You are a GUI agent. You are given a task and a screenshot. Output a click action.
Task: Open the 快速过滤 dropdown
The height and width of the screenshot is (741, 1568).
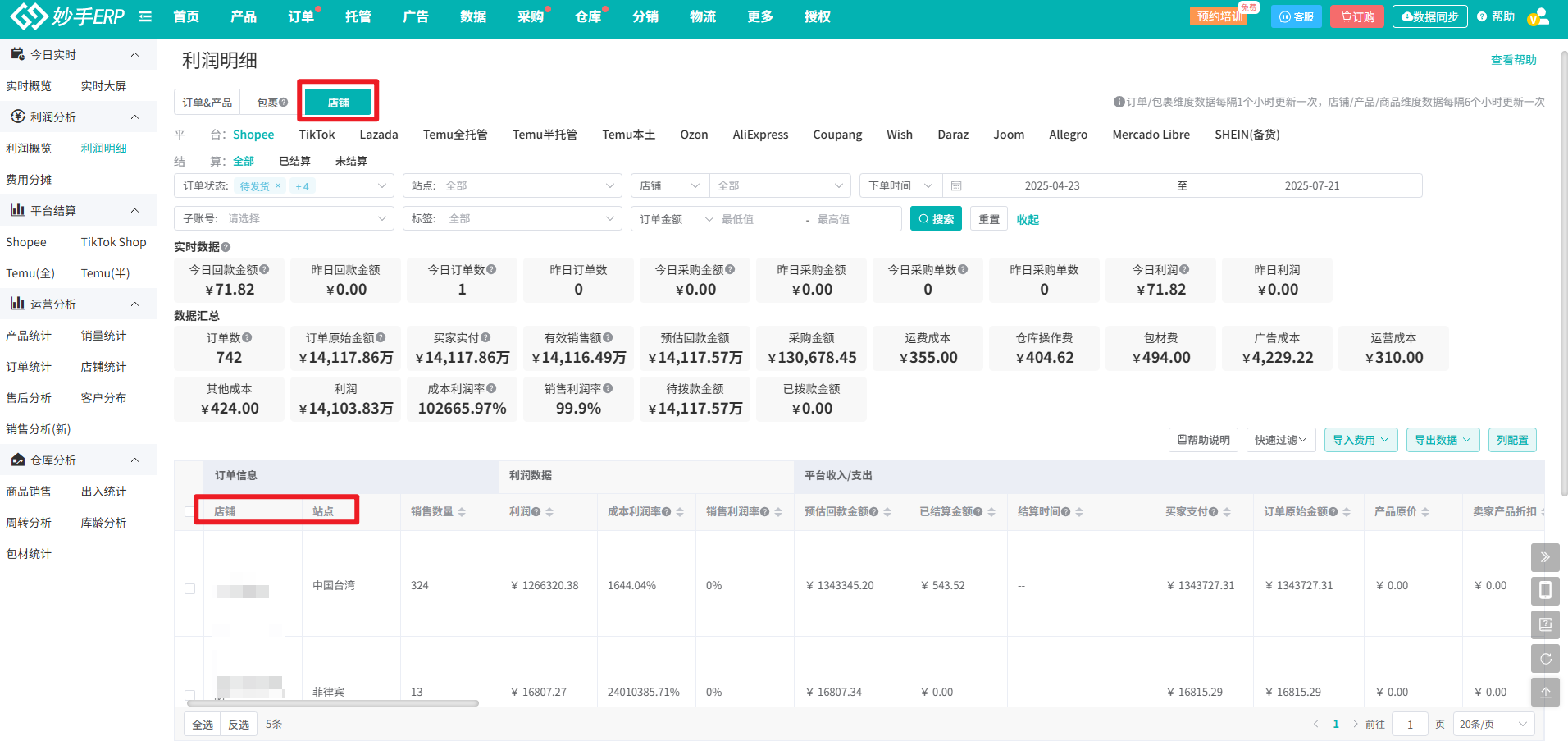(x=1281, y=440)
